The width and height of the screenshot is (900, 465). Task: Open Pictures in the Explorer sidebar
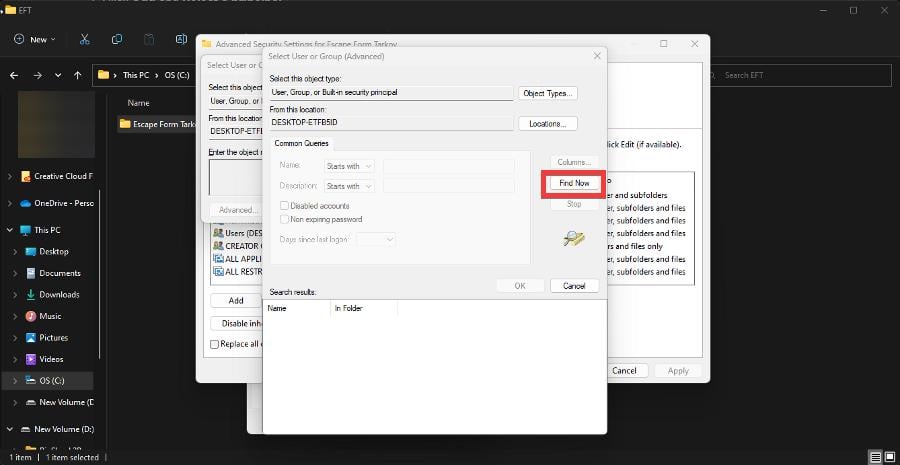(x=53, y=338)
